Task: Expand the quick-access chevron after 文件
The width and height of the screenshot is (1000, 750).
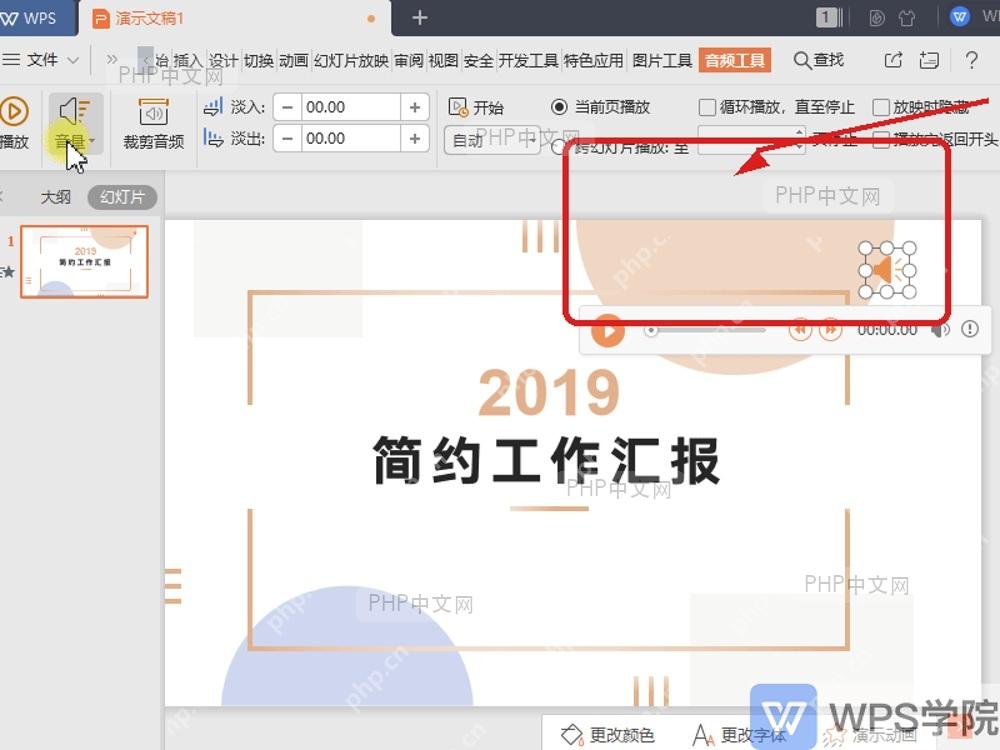Action: click(x=112, y=60)
